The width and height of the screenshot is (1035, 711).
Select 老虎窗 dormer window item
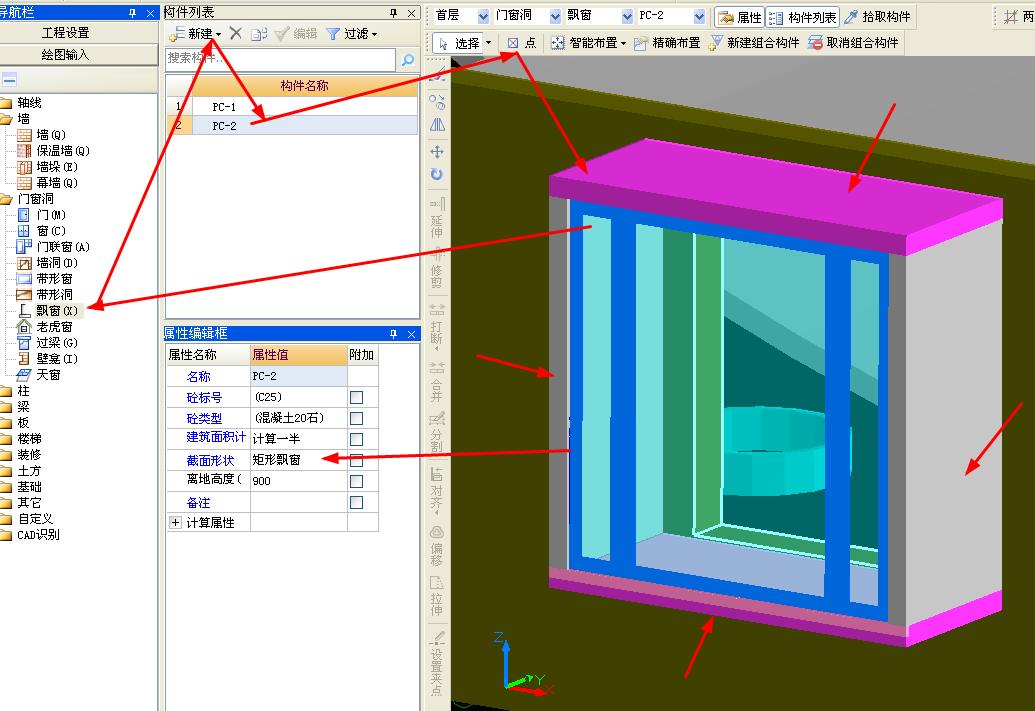[45, 327]
